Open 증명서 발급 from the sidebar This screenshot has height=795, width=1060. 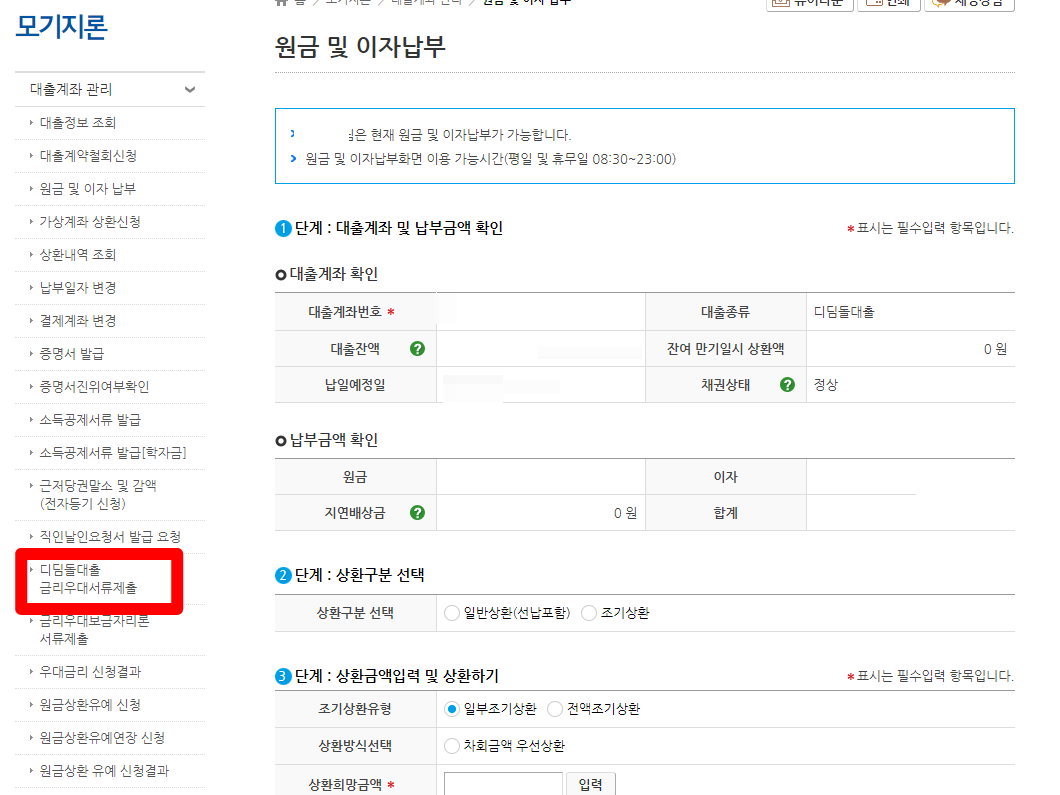point(72,354)
